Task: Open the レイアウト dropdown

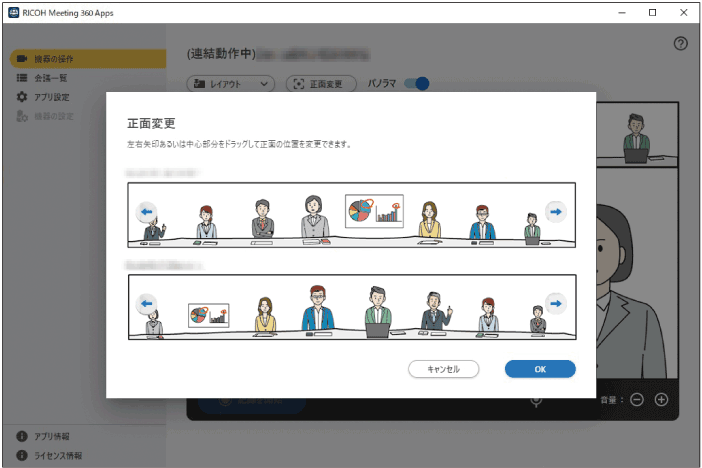Action: click(230, 84)
